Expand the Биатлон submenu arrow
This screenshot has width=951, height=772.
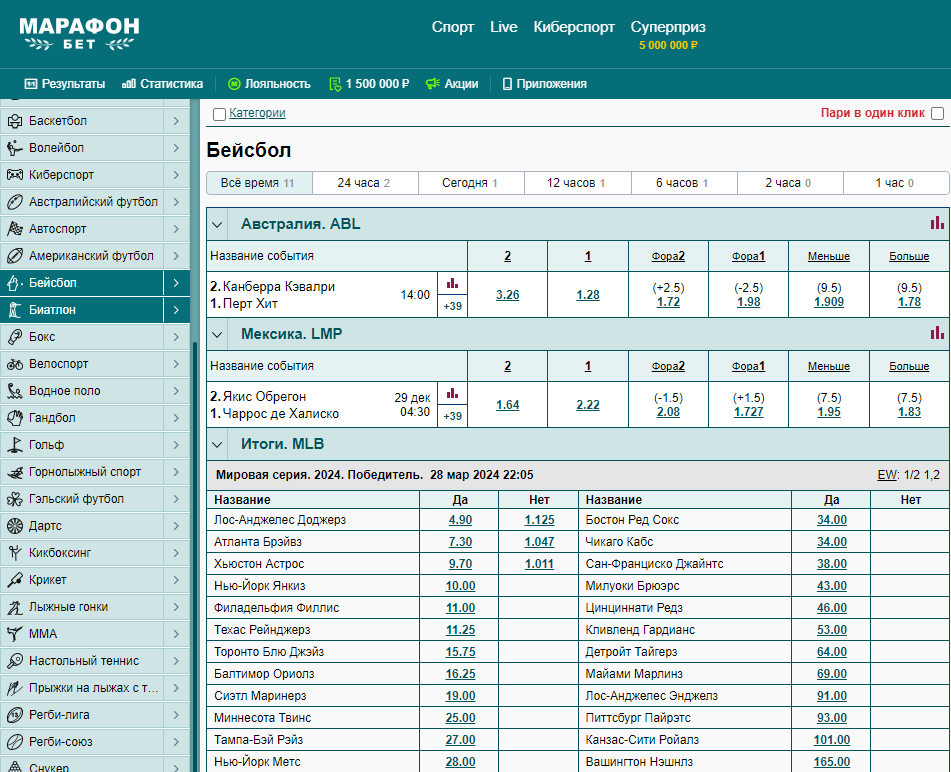176,310
